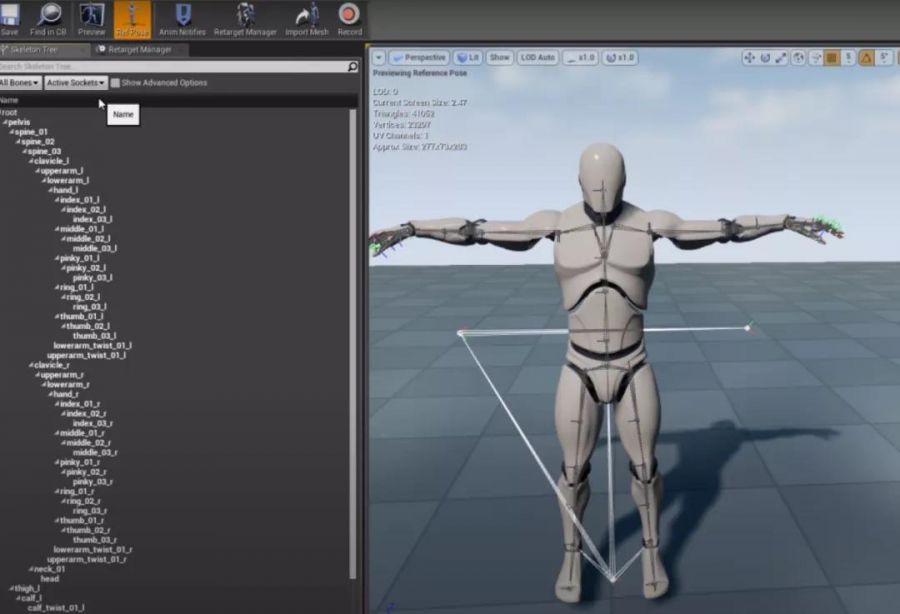Click the surface snapping icon in viewport toolbar
The image size is (900, 614).
[816, 58]
